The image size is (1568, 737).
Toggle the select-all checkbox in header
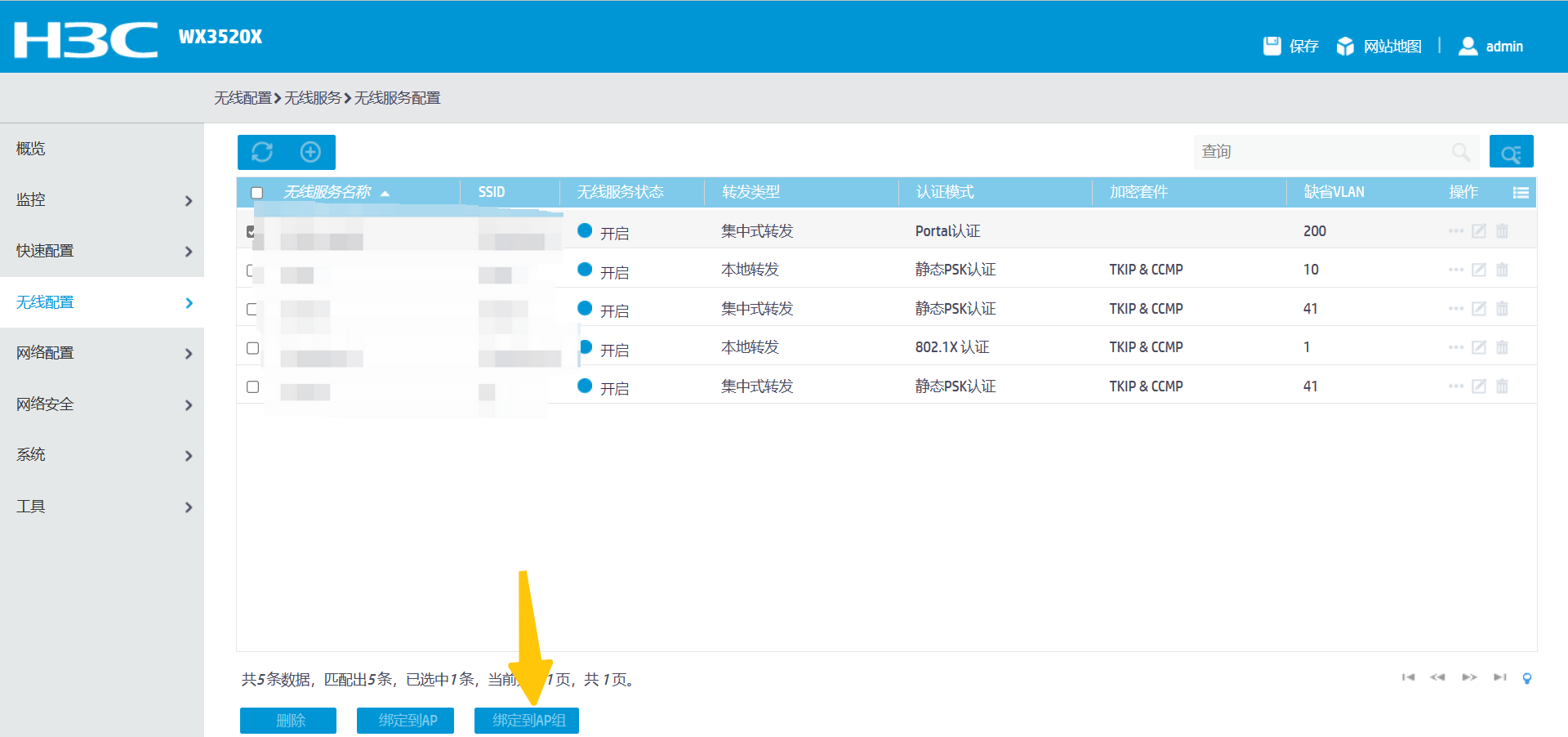(256, 193)
